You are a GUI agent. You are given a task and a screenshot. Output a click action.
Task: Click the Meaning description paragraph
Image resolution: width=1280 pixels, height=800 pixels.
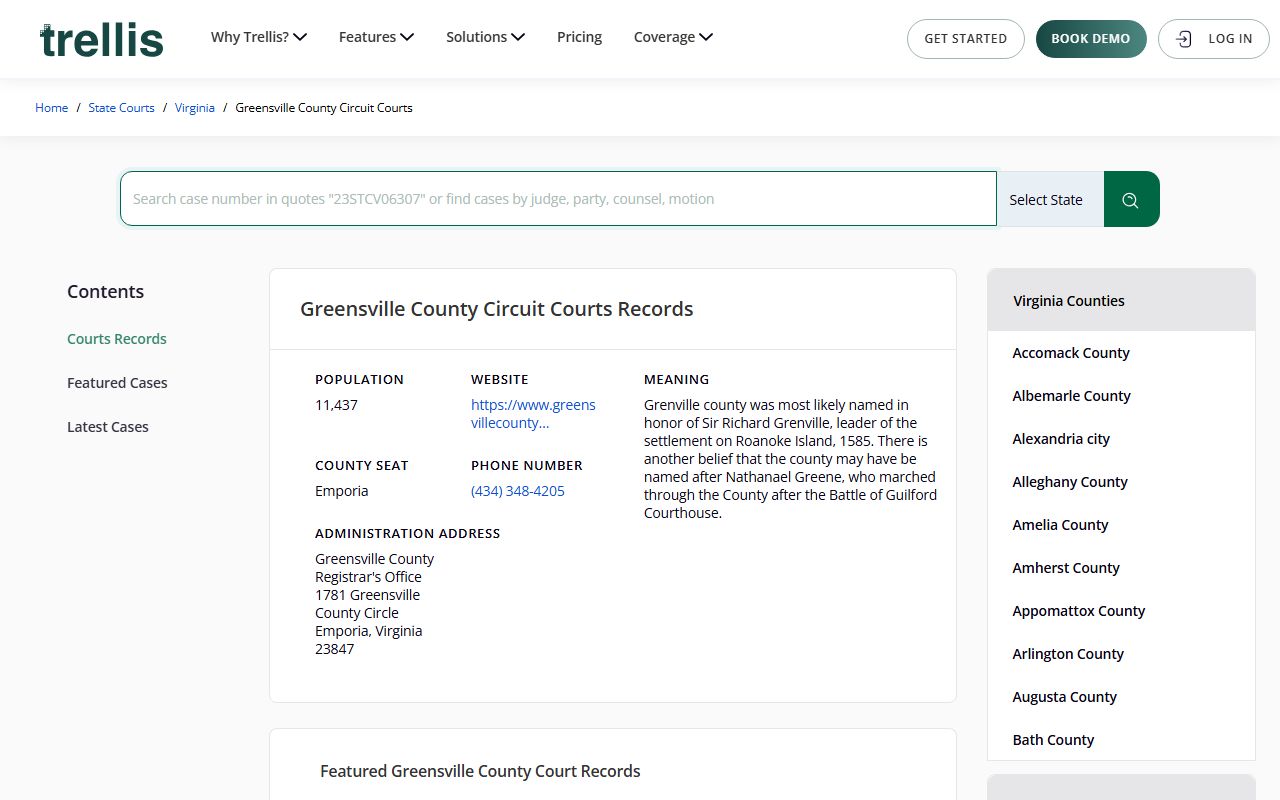(790, 459)
